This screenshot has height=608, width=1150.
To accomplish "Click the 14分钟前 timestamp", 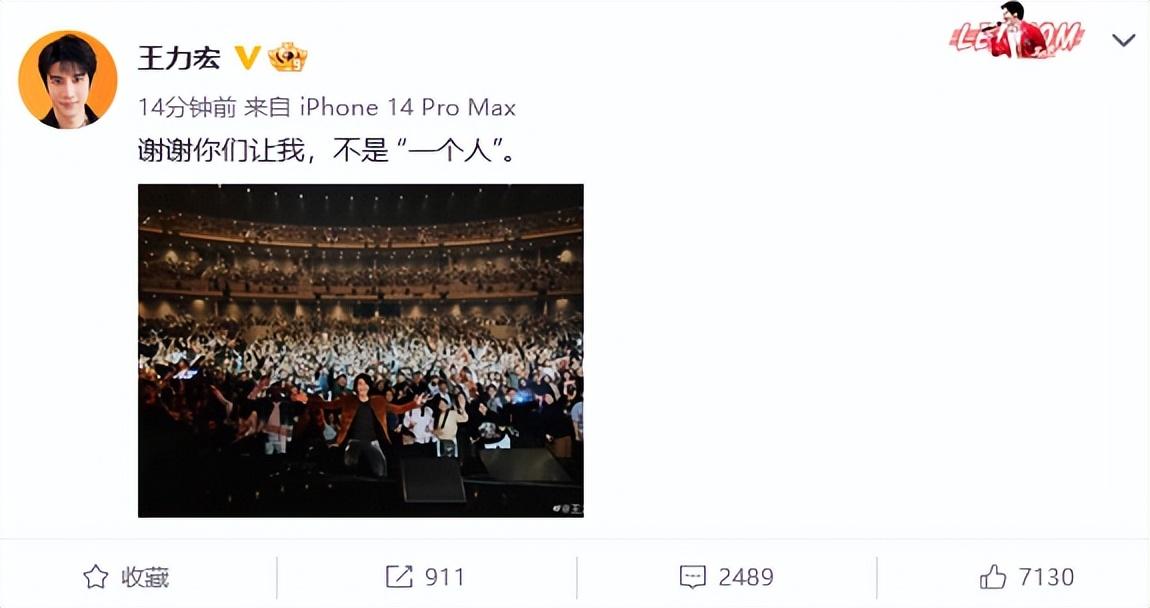I will [x=187, y=108].
